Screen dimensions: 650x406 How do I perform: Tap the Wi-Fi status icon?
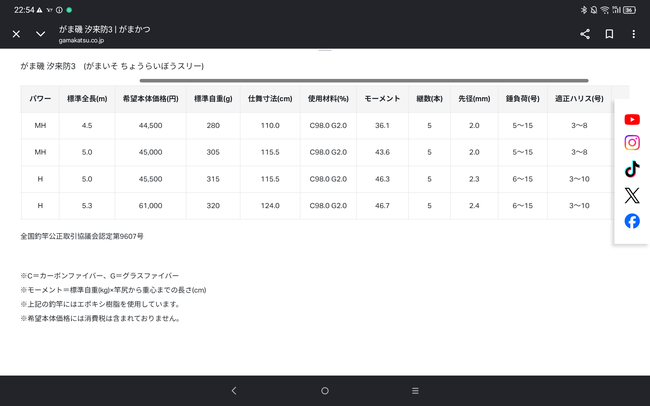pos(605,10)
